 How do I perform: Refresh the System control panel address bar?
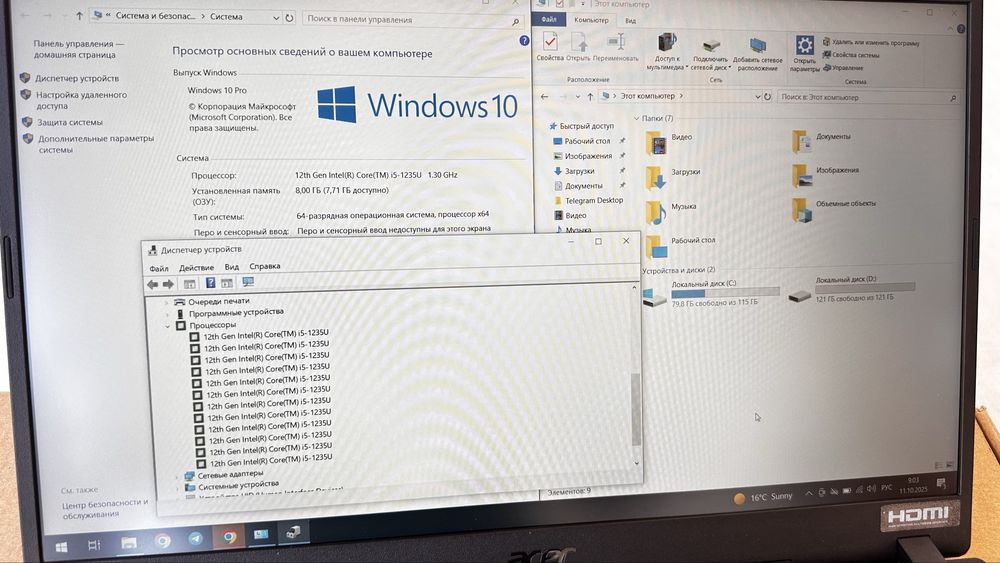[x=290, y=18]
